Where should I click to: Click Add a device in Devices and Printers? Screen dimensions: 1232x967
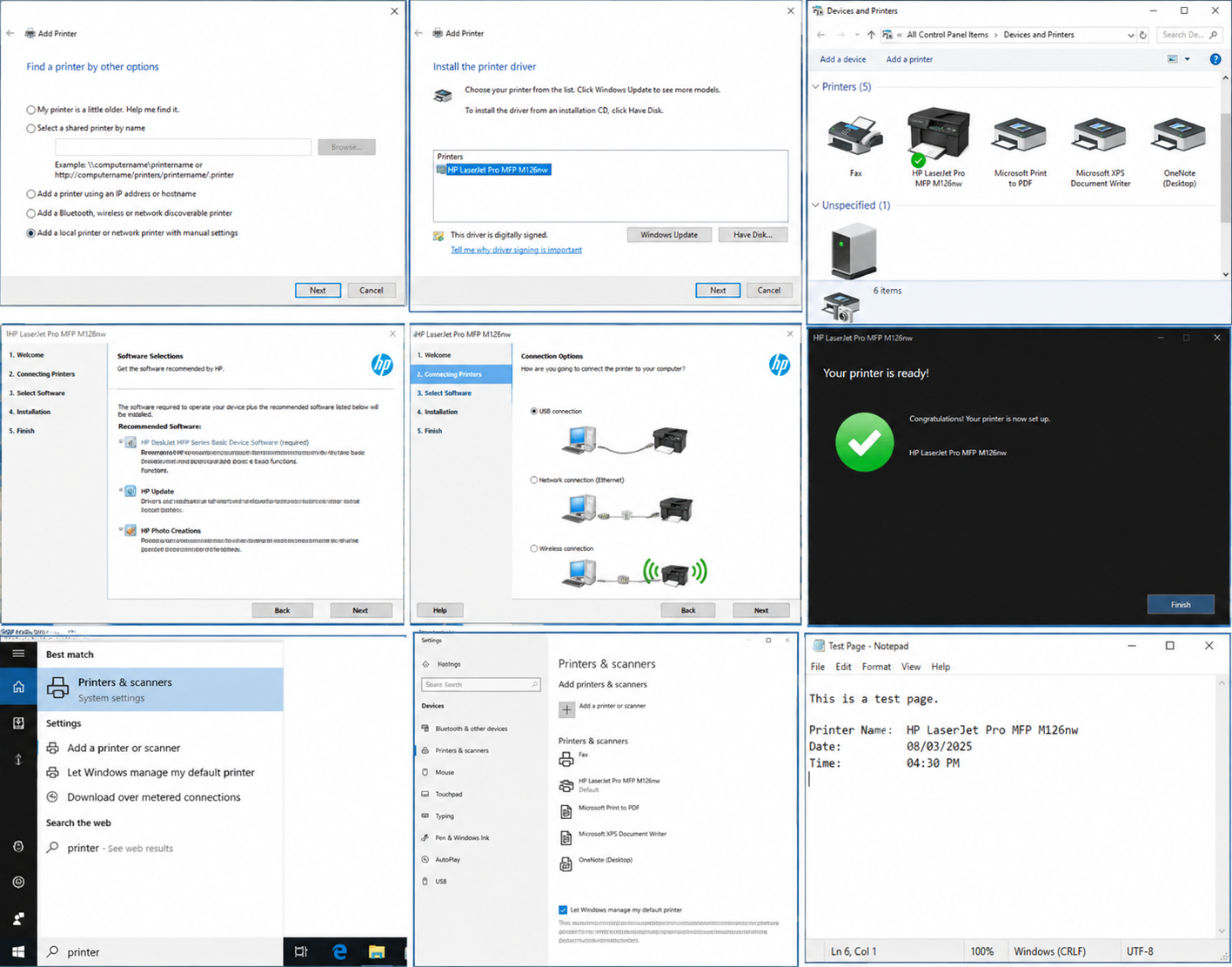842,59
